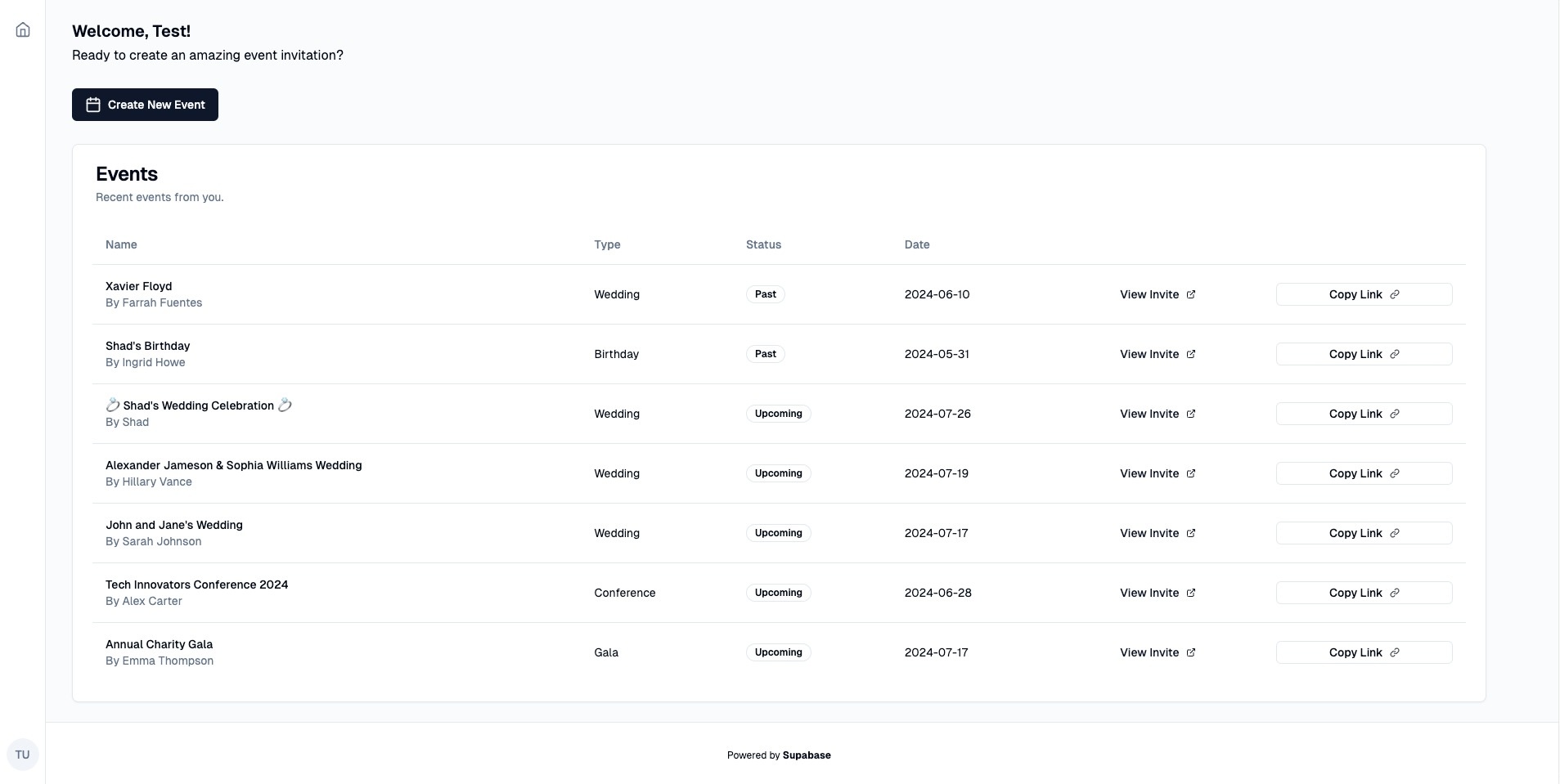Open the Supabase link in footer
This screenshot has height=784, width=1560.
(806, 755)
